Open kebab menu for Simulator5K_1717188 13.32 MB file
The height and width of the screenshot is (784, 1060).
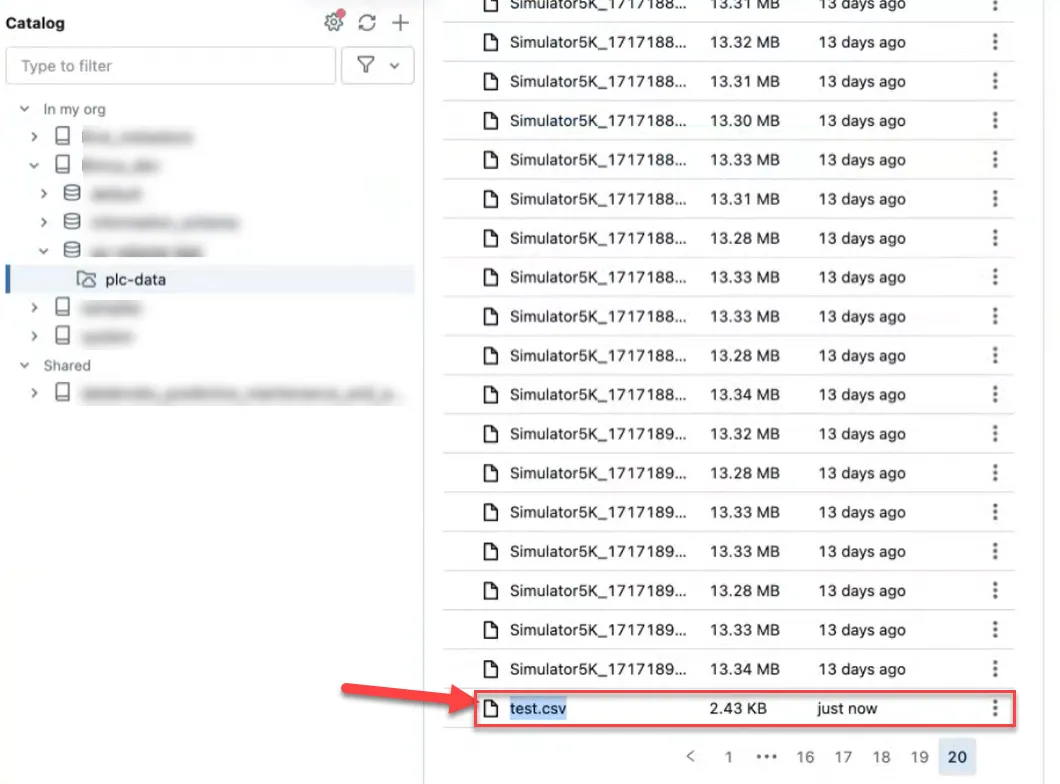tap(994, 42)
